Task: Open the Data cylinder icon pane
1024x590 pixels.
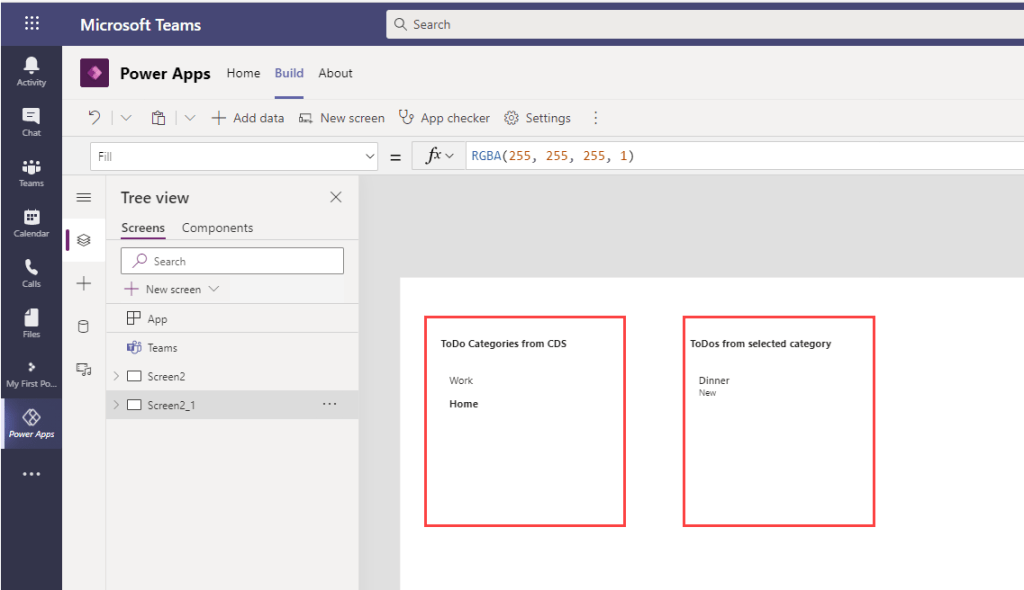Action: coord(84,326)
